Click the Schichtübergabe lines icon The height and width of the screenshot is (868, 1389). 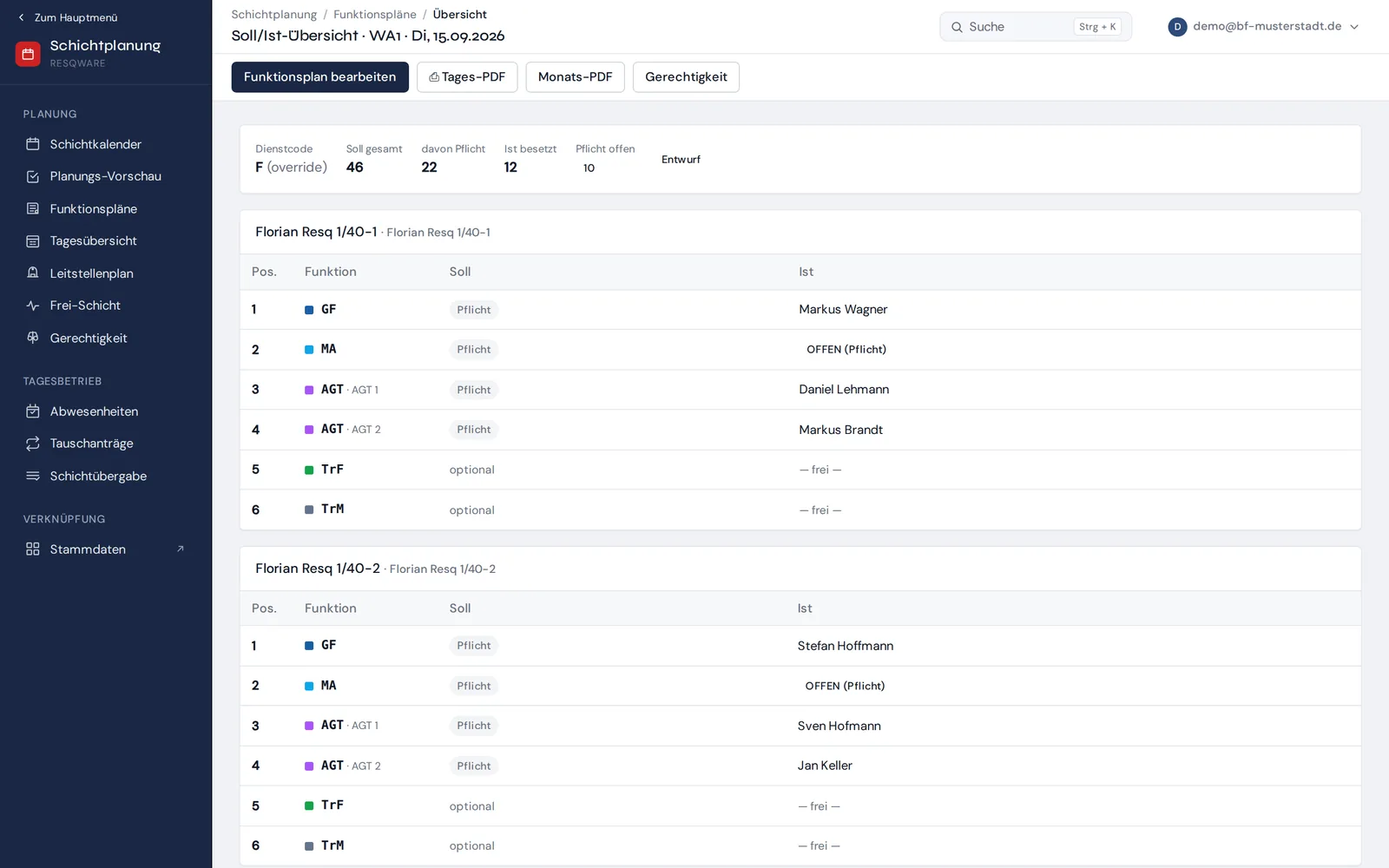(33, 476)
